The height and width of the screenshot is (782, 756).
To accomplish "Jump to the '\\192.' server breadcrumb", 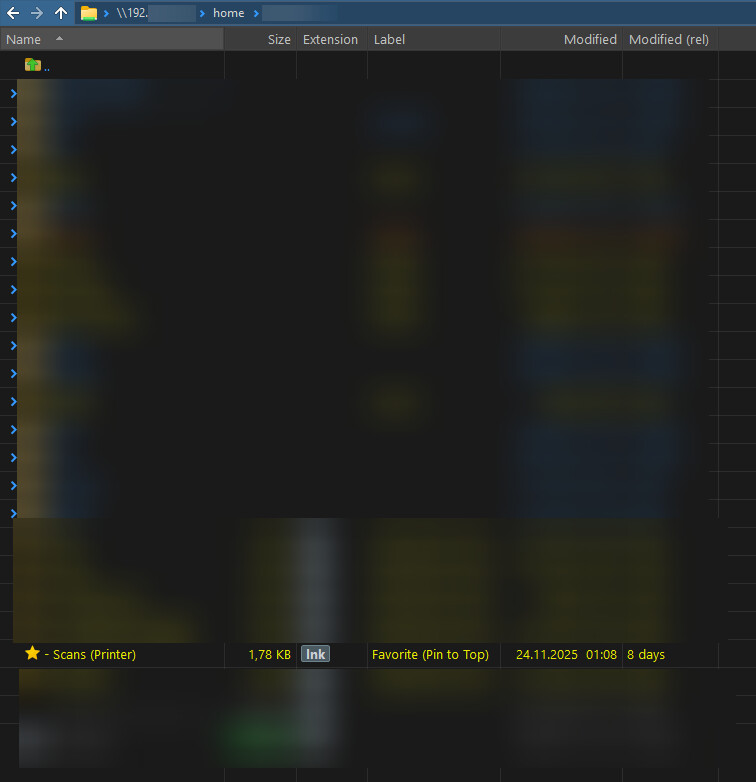I will click(131, 13).
